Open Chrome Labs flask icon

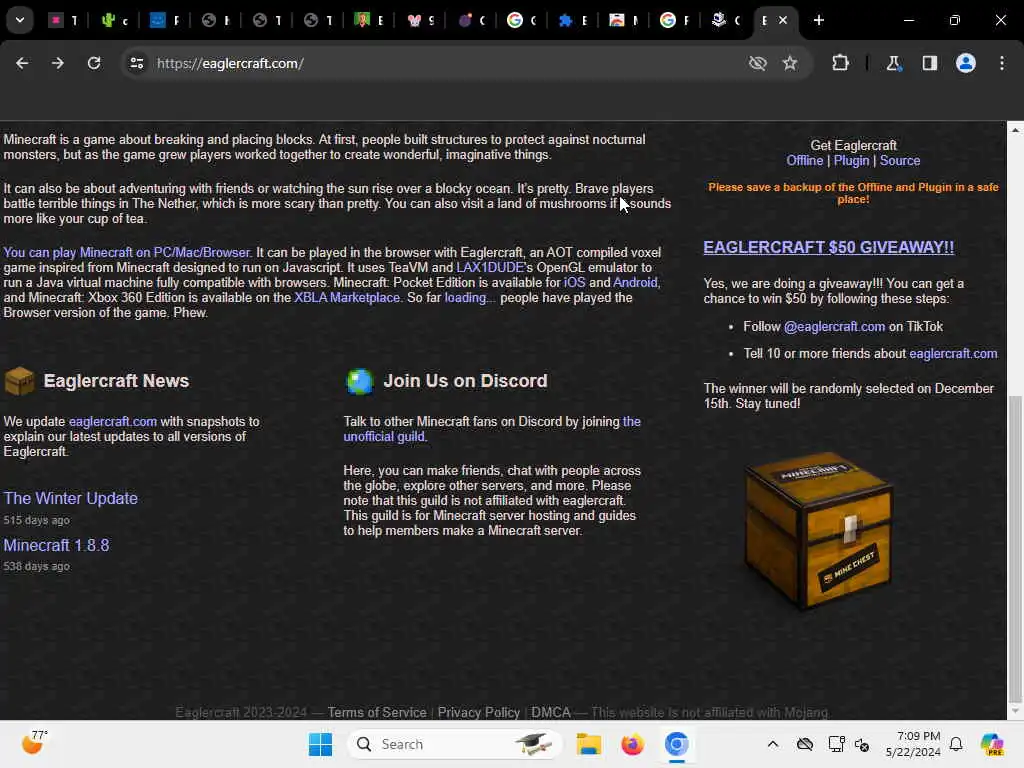coord(893,63)
